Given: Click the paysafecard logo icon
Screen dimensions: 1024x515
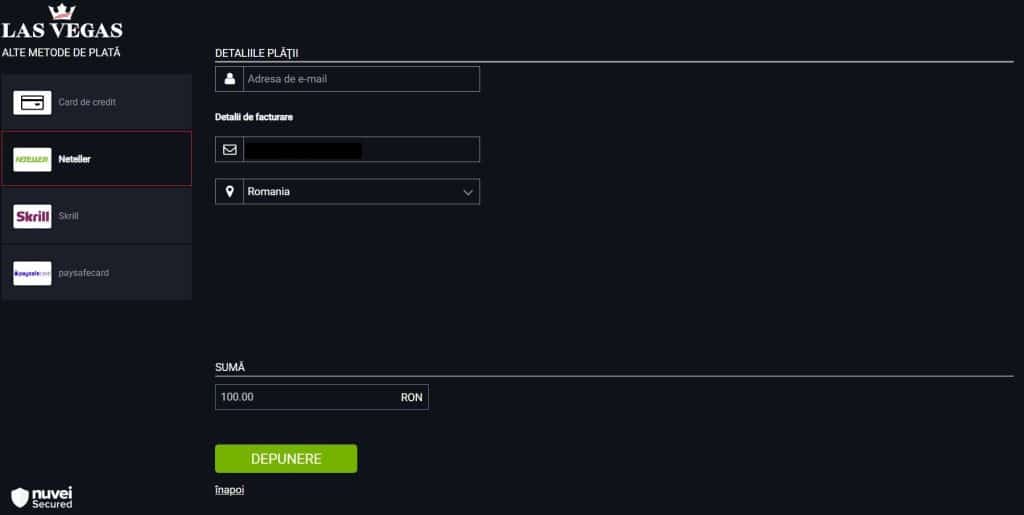Looking at the screenshot, I should [32, 273].
